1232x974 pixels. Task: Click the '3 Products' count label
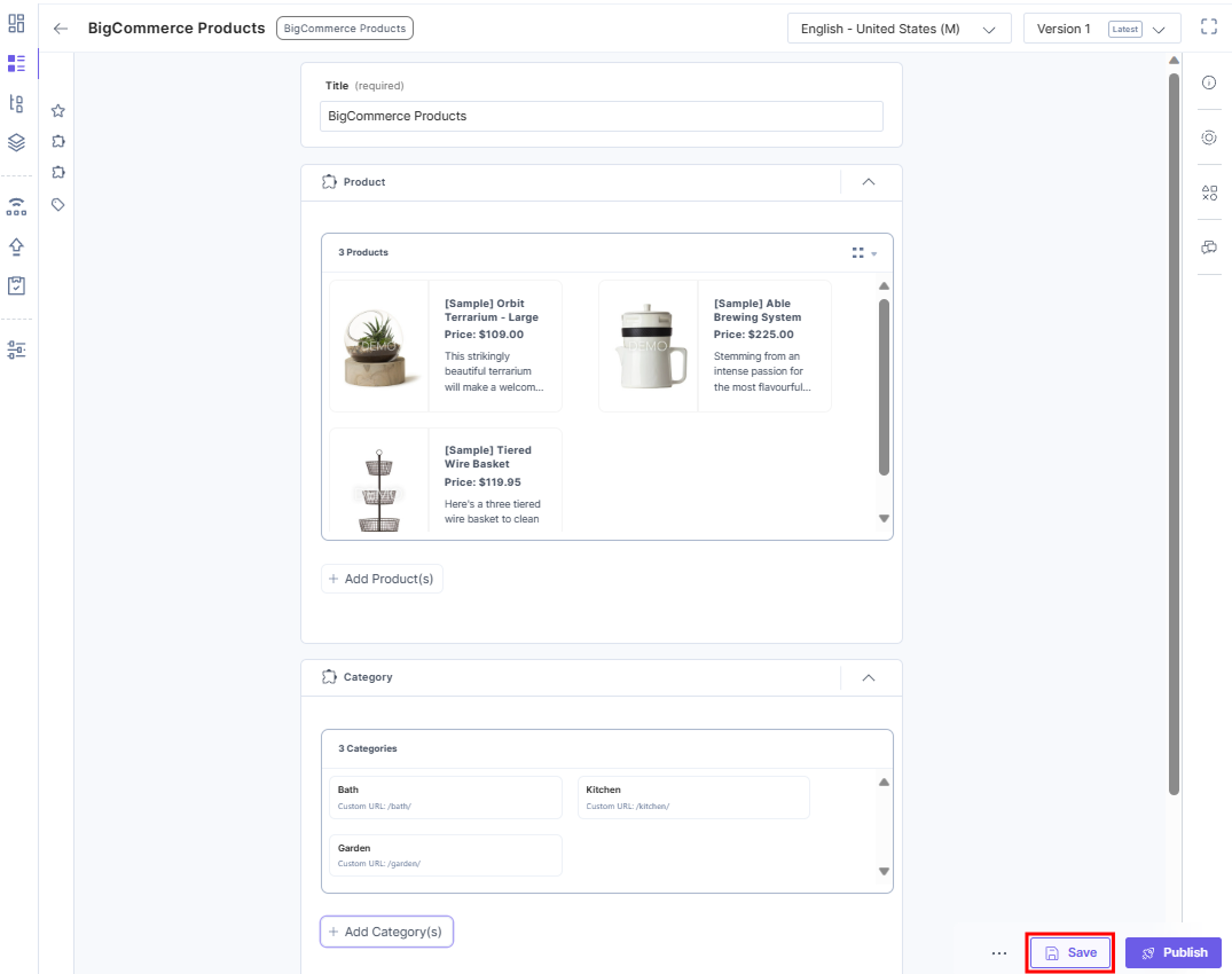coord(363,252)
